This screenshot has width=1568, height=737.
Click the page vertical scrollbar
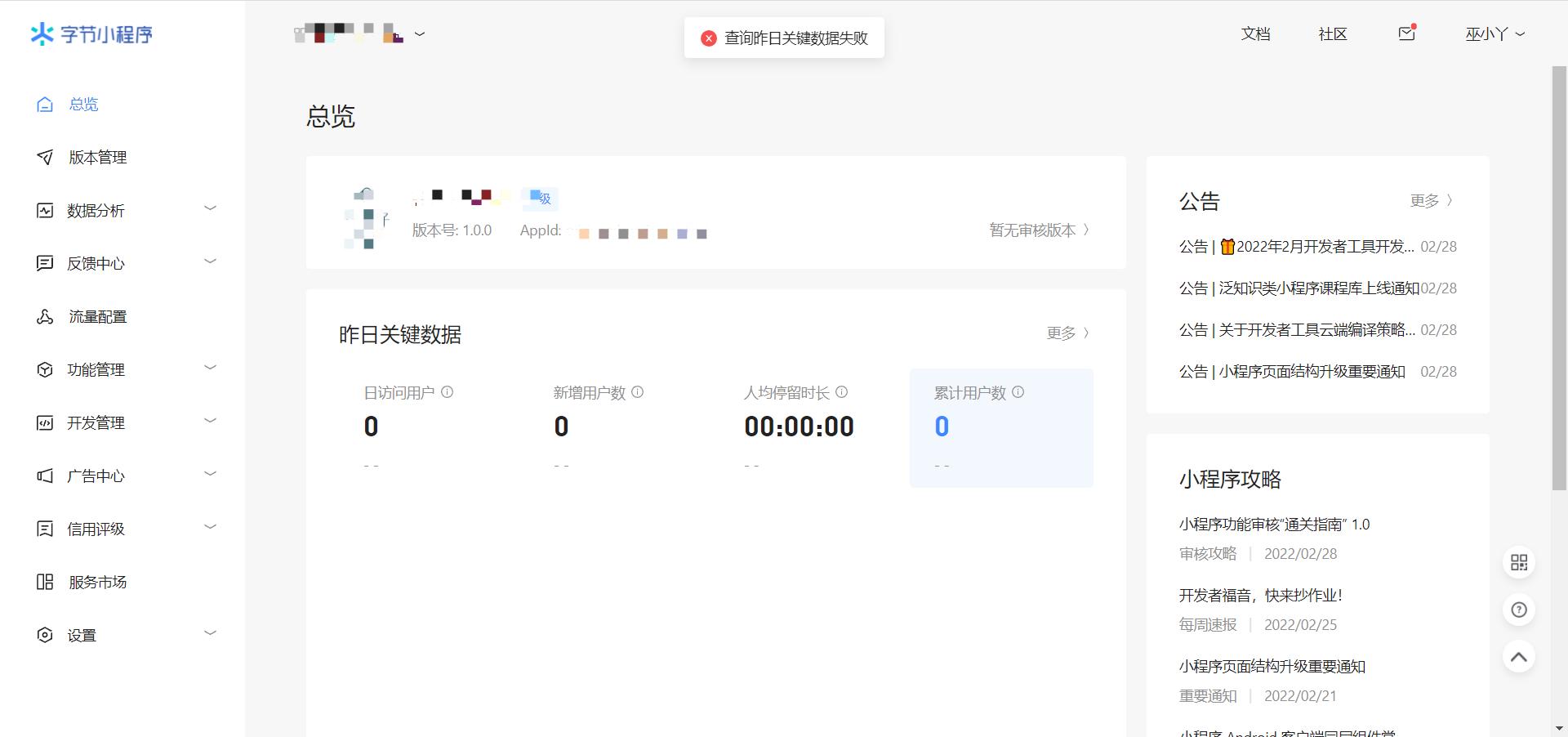[1559, 278]
